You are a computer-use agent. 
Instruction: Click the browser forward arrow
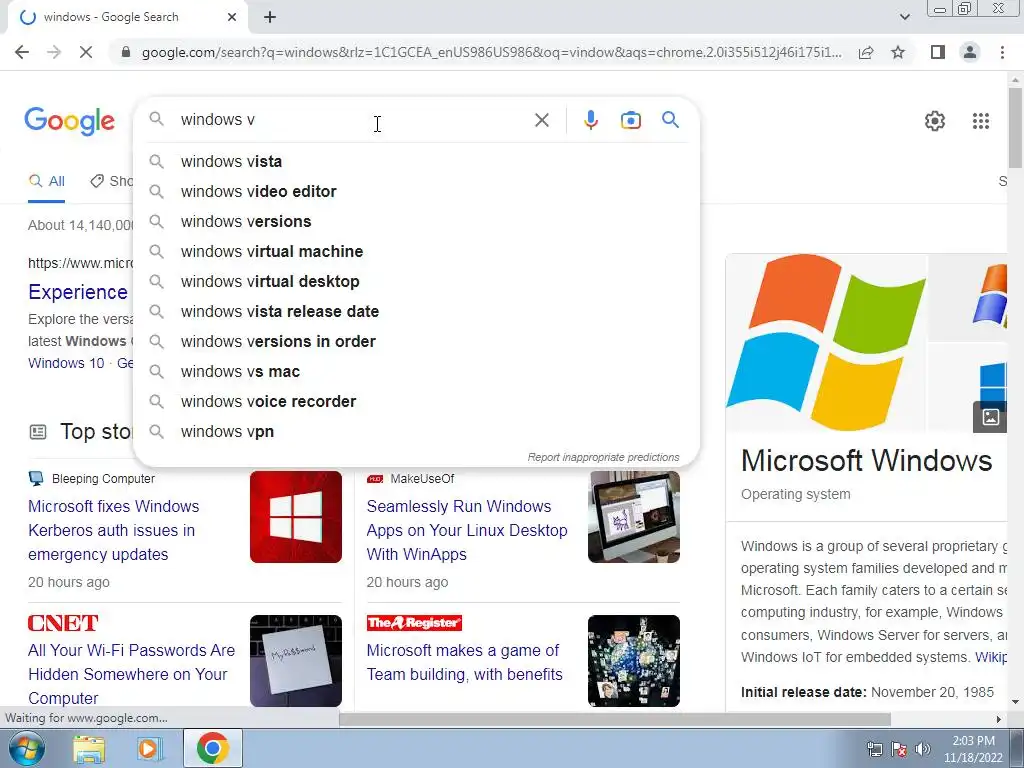54,52
